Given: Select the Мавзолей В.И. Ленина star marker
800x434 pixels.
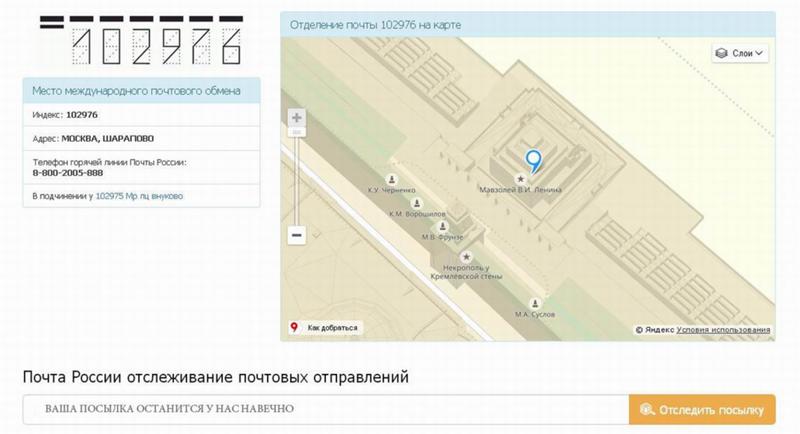Looking at the screenshot, I should tap(520, 179).
